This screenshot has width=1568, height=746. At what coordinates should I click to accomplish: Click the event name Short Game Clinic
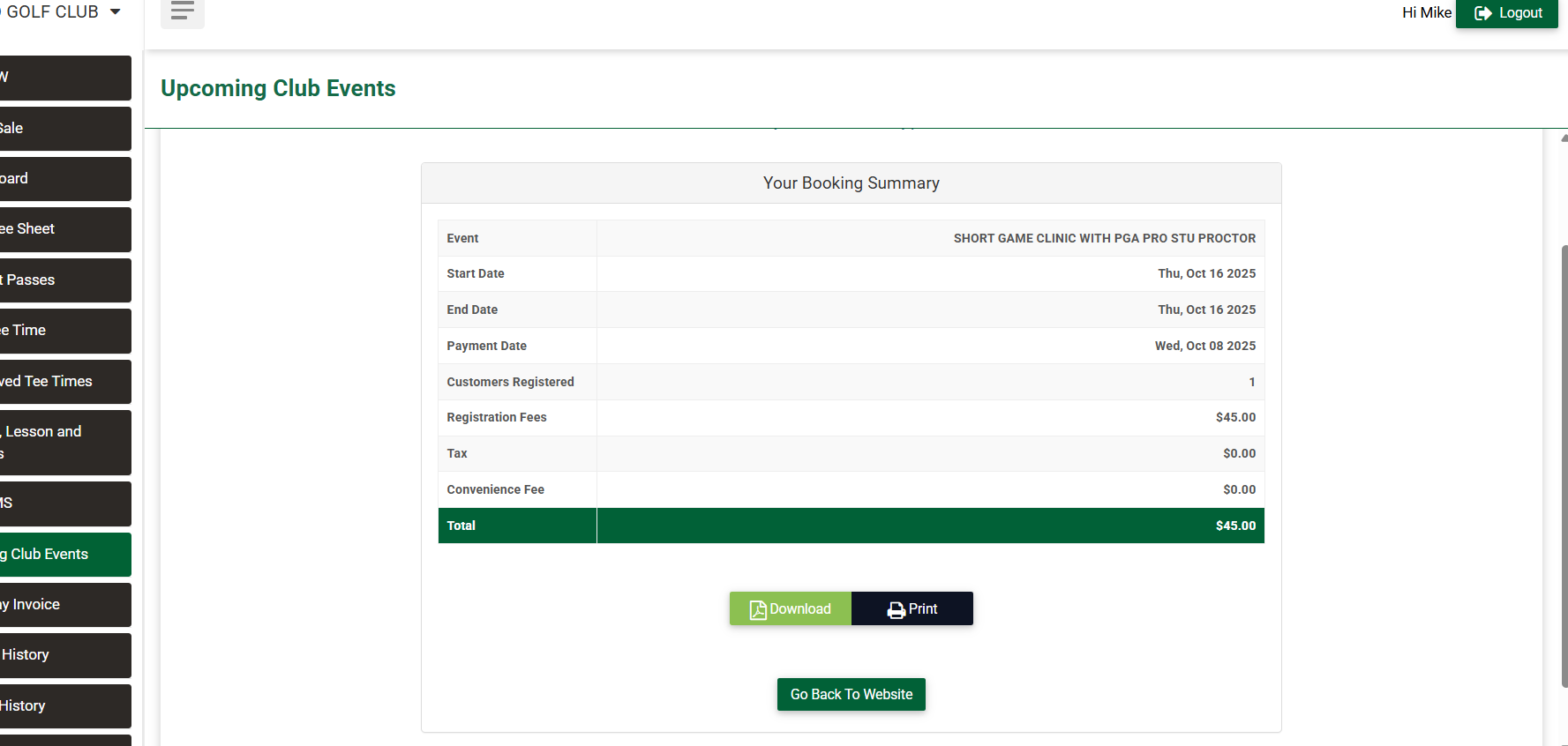tap(1104, 238)
